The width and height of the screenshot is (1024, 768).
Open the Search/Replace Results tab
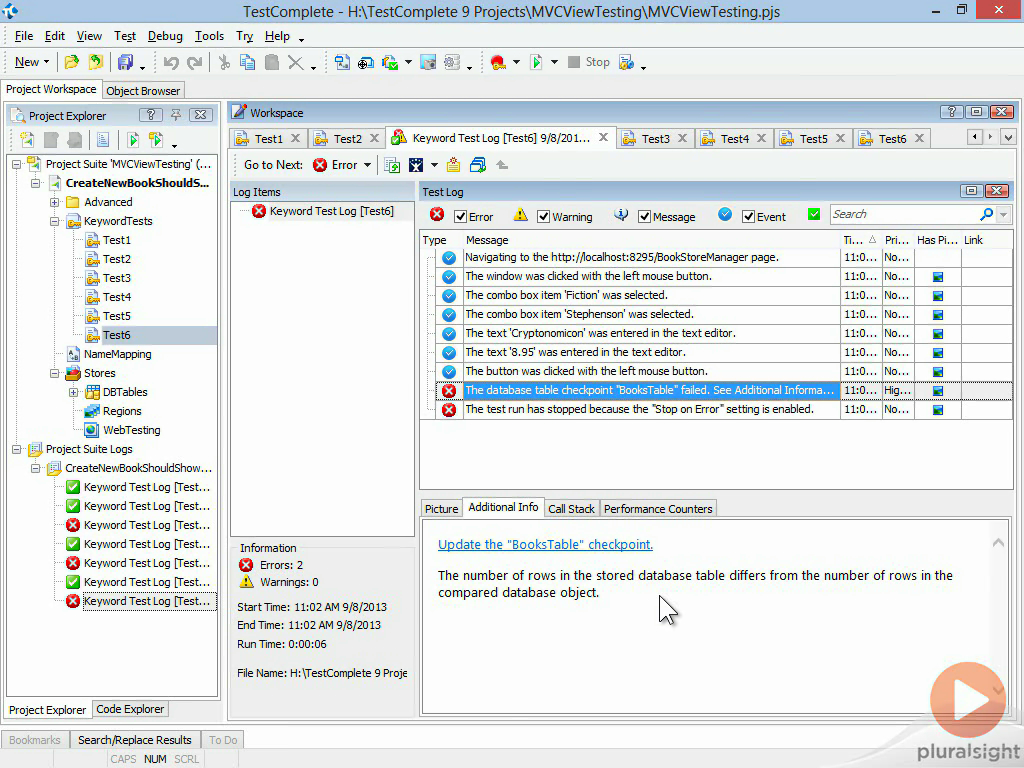click(x=135, y=740)
